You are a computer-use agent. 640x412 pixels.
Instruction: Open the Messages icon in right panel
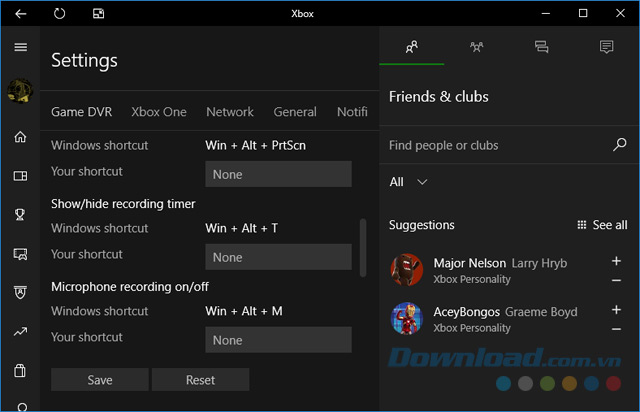541,47
